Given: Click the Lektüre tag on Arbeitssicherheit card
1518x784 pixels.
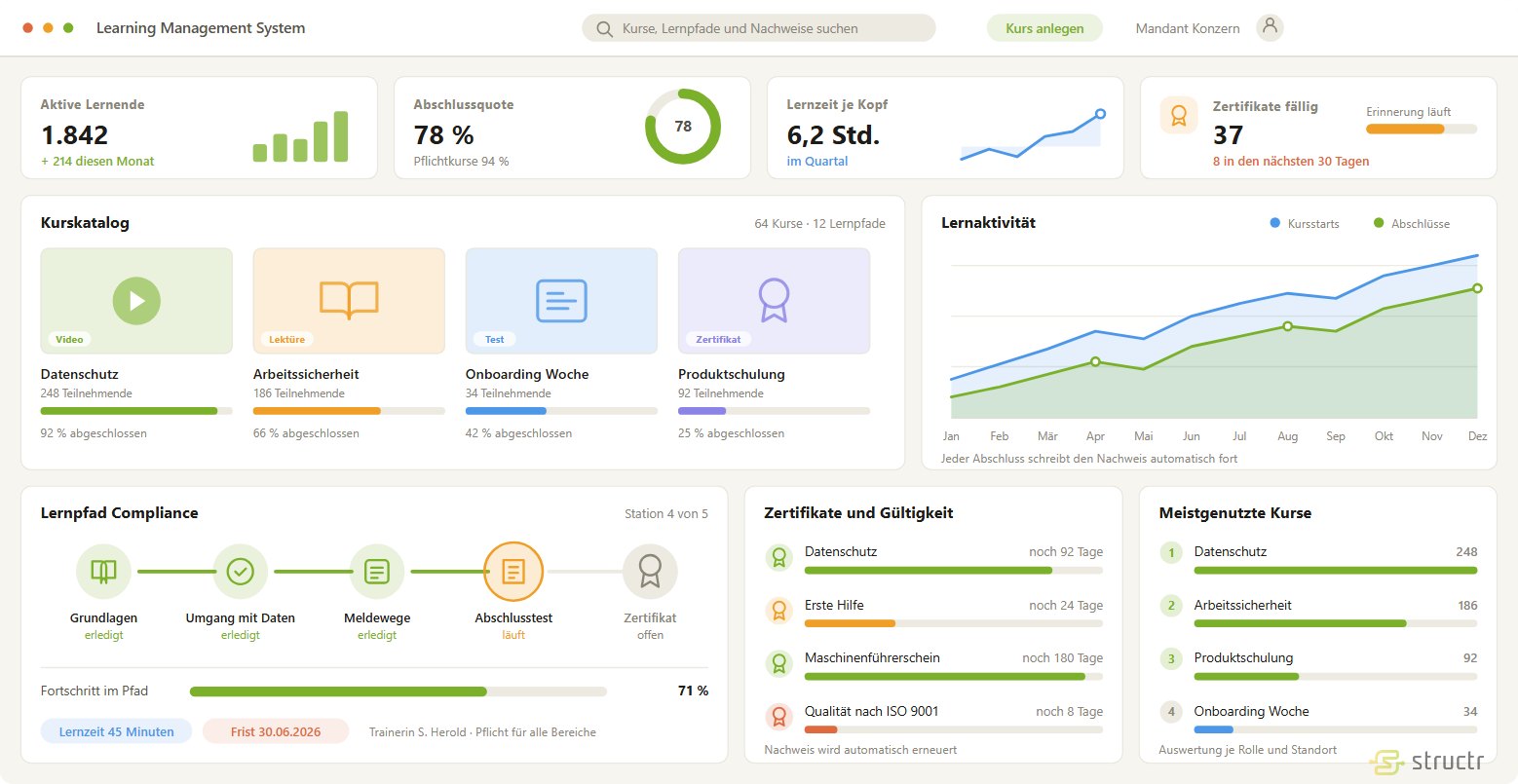Looking at the screenshot, I should click(x=285, y=339).
